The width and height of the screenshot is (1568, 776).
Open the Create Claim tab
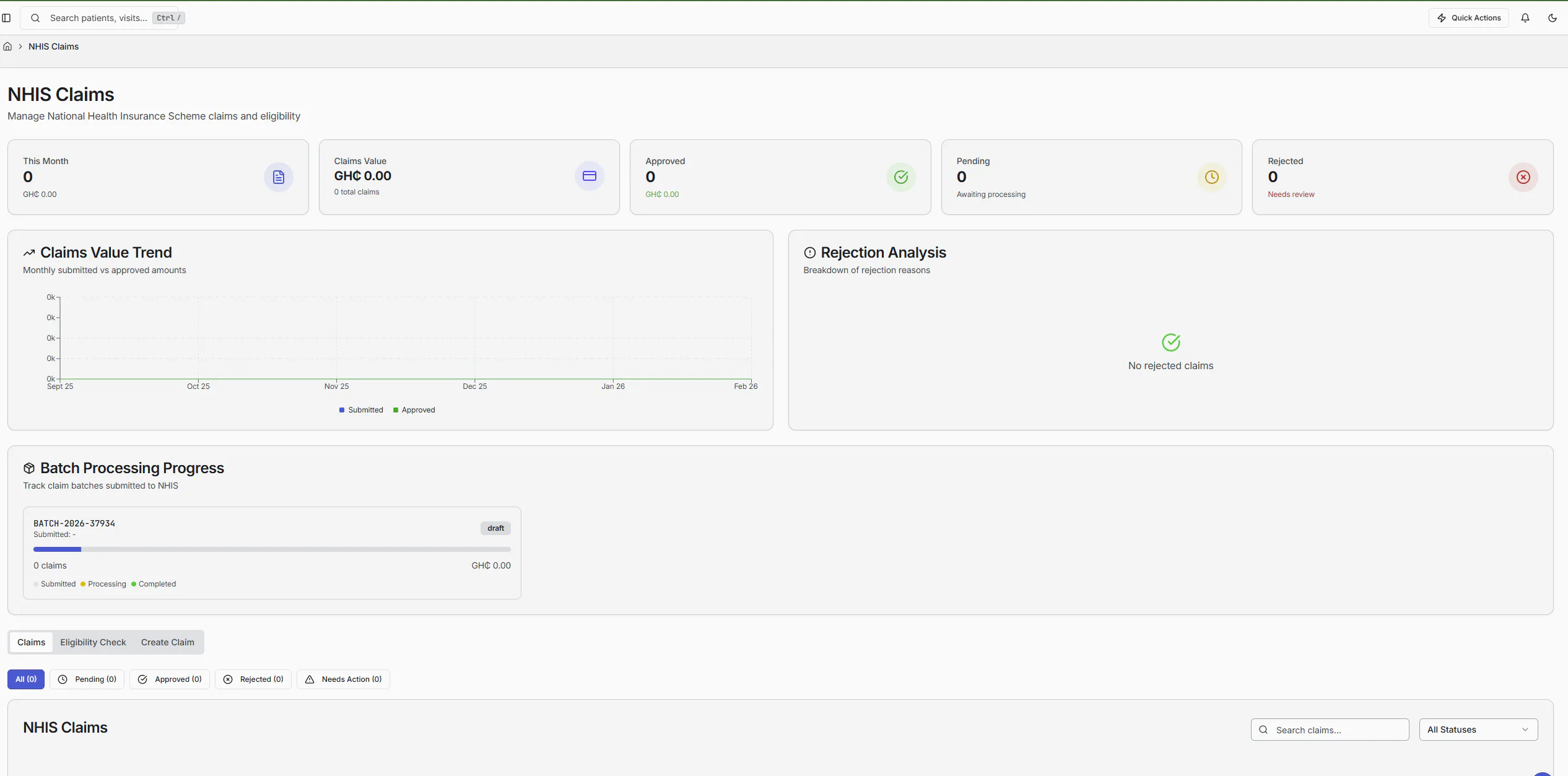(x=167, y=642)
